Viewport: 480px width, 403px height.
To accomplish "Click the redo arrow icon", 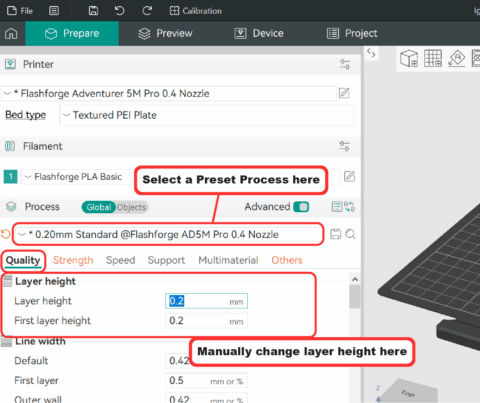I will [x=147, y=11].
